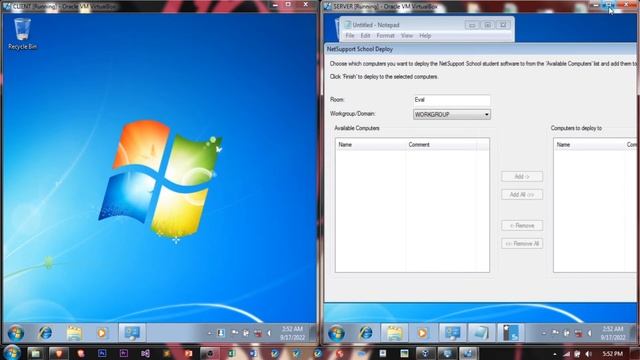This screenshot has width=640, height=360.
Task: Select the NetSupport School Deploy taskbar item in SERVER
Action: [x=510, y=333]
